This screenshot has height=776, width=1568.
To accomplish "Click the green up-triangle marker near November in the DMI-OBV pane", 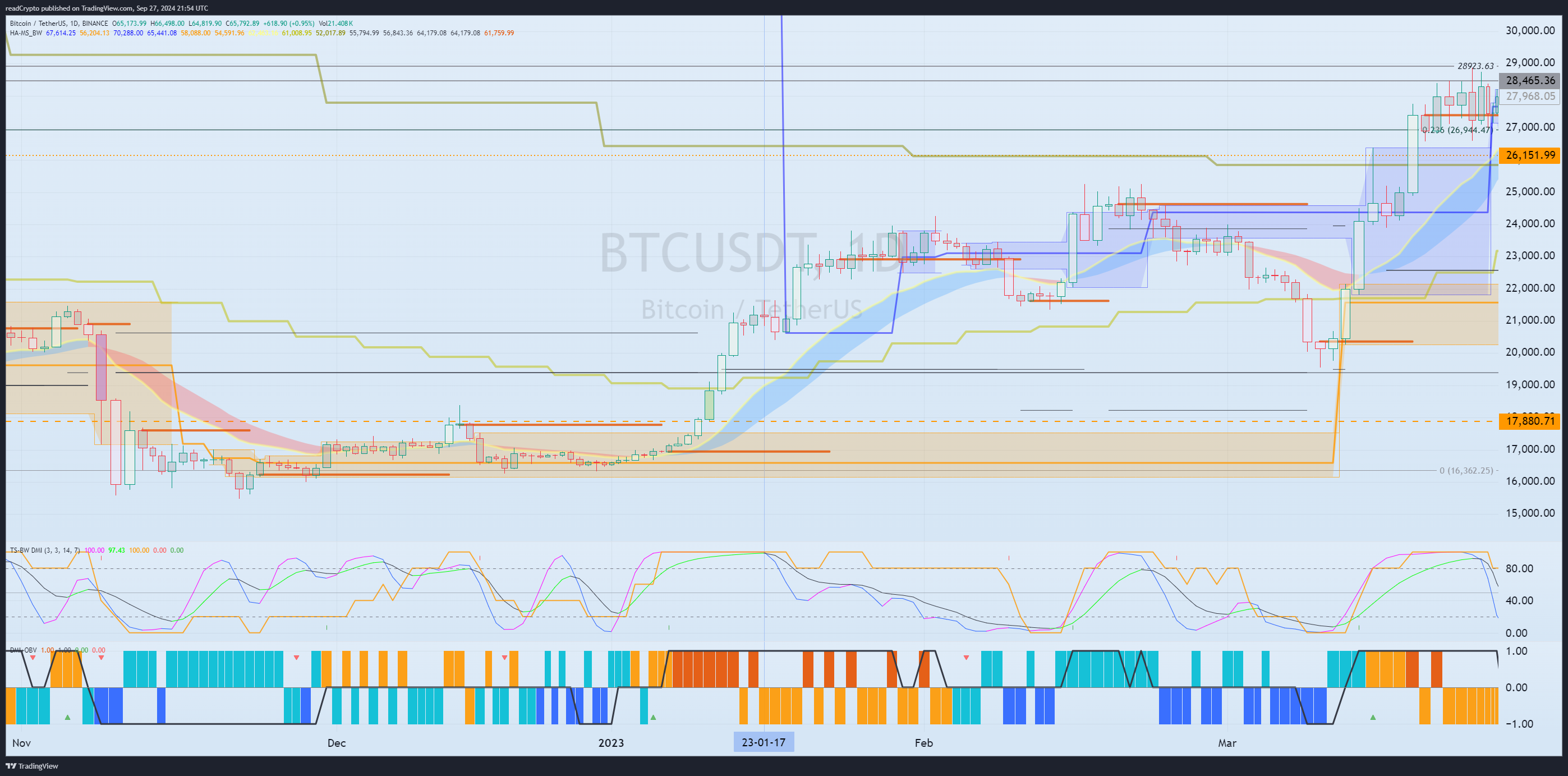I will [x=67, y=718].
